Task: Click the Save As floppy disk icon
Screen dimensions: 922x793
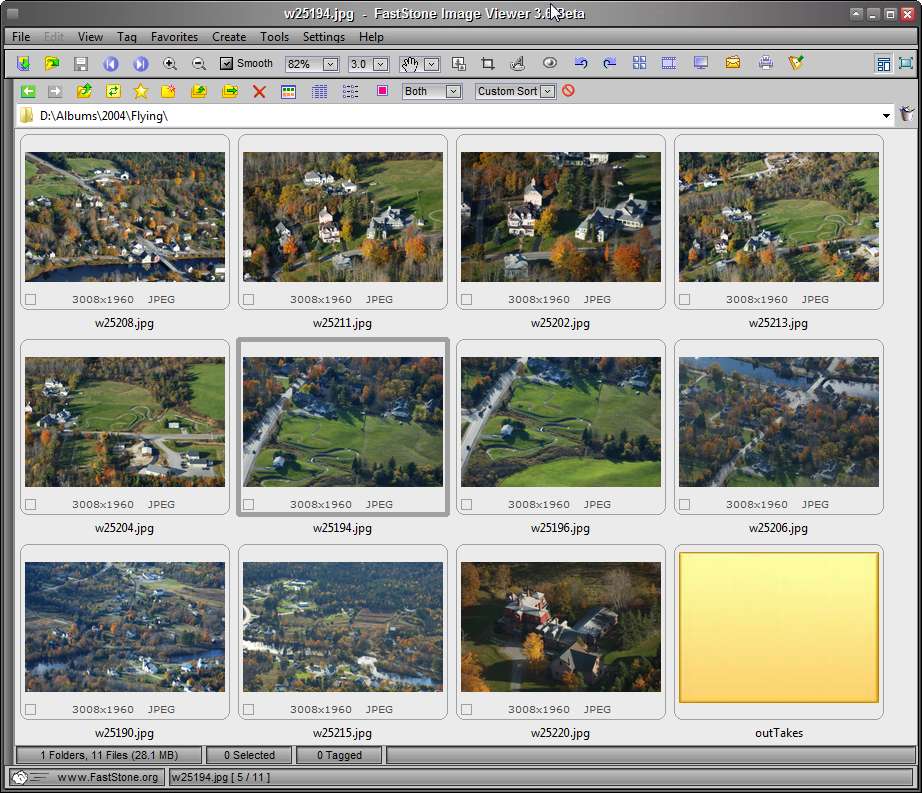Action: [x=81, y=63]
